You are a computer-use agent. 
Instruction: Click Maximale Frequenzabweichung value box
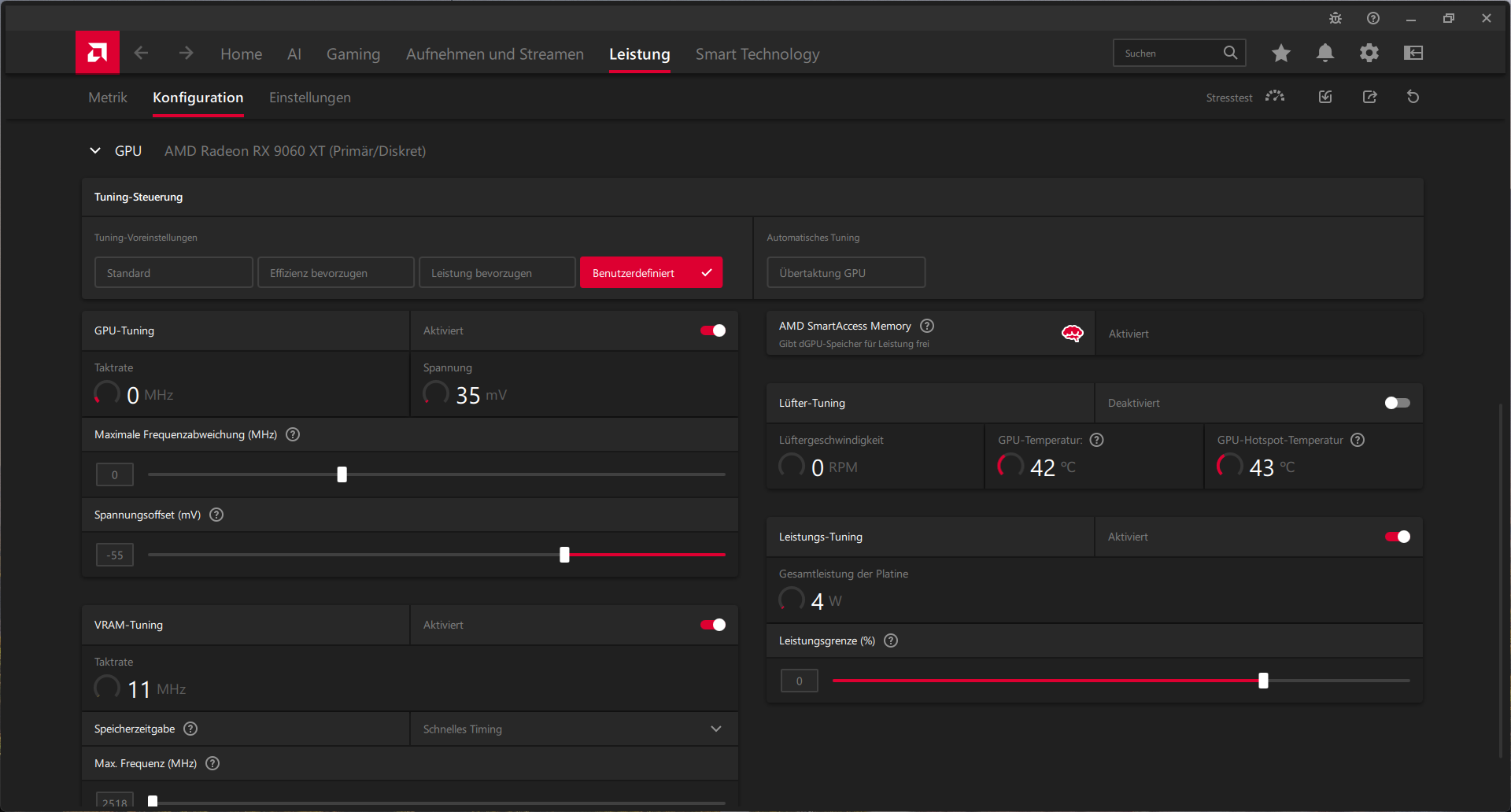115,474
